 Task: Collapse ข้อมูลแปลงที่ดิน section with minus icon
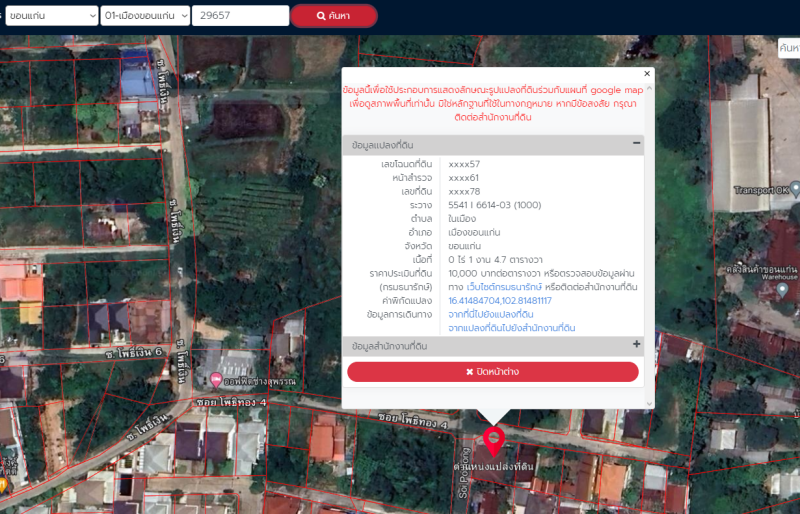point(637,144)
